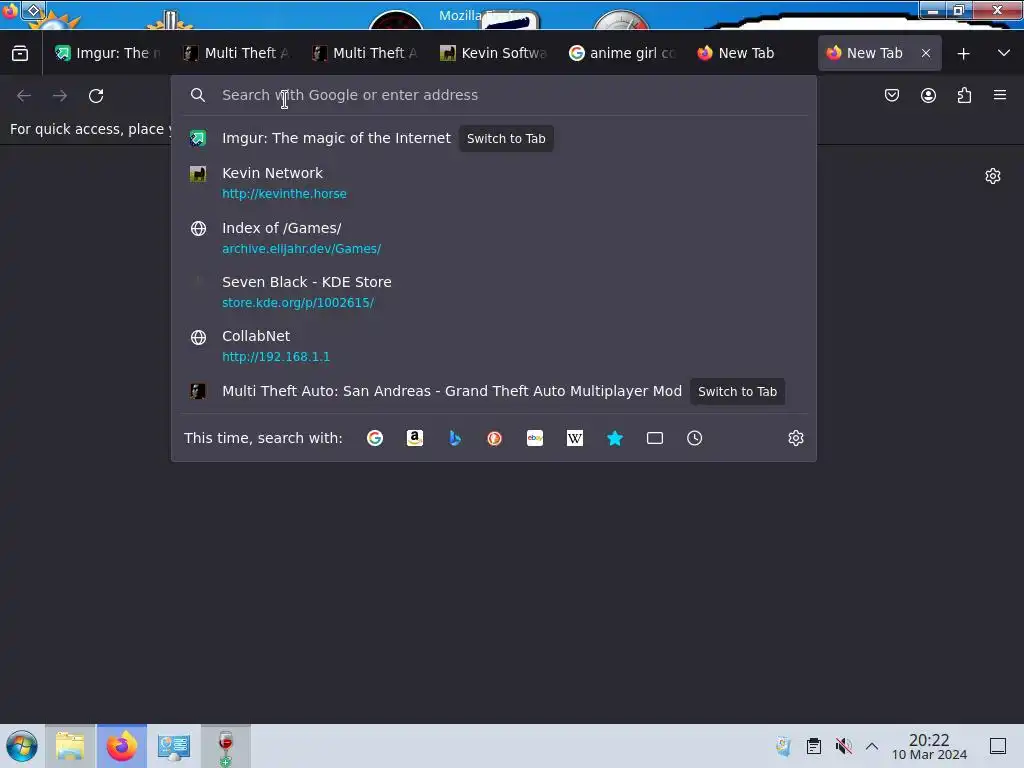
Task: Open system settings taskbar icon
Action: tap(174, 746)
